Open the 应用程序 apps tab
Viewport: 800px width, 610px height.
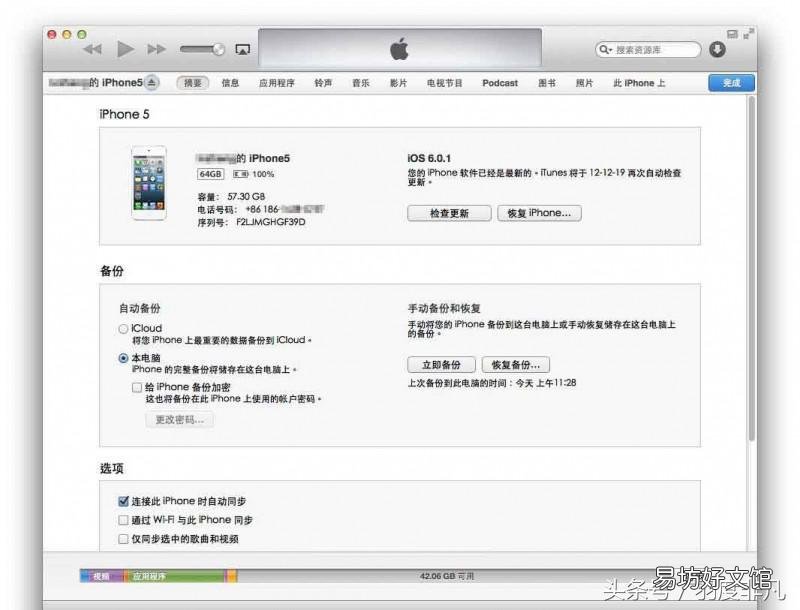pyautogui.click(x=277, y=83)
